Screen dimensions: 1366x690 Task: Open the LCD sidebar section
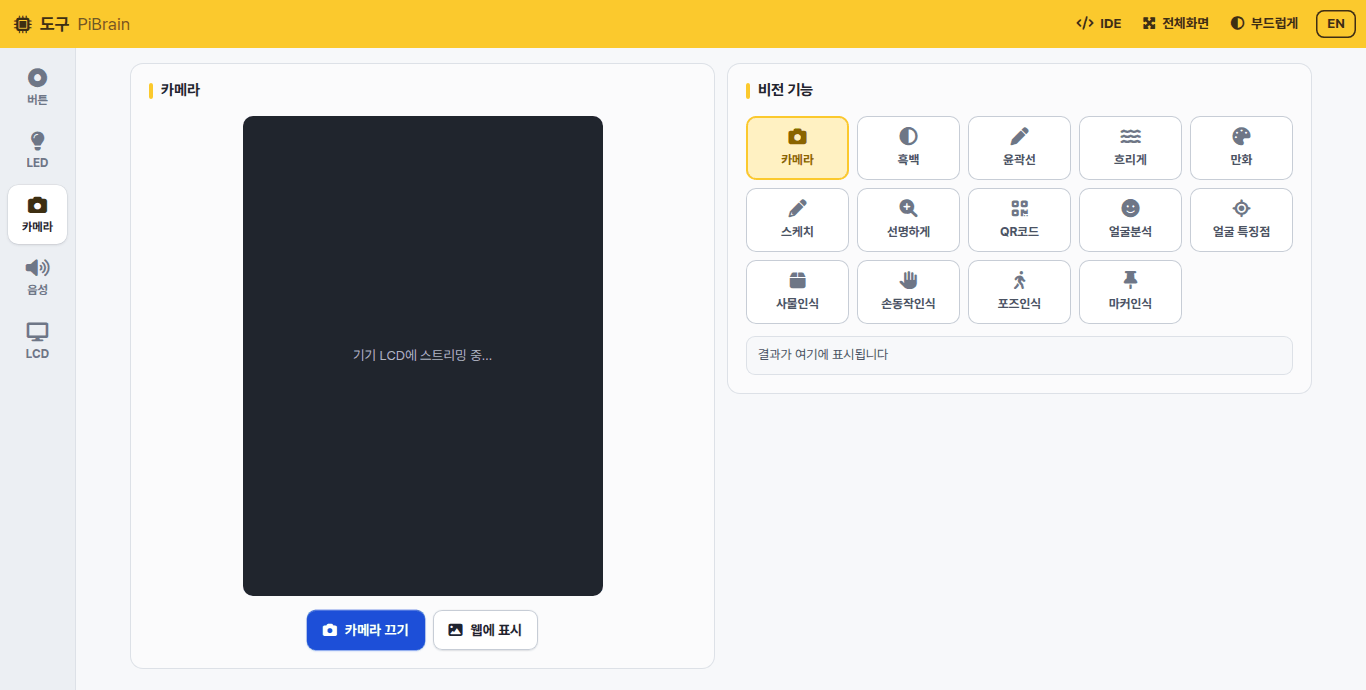point(37,341)
